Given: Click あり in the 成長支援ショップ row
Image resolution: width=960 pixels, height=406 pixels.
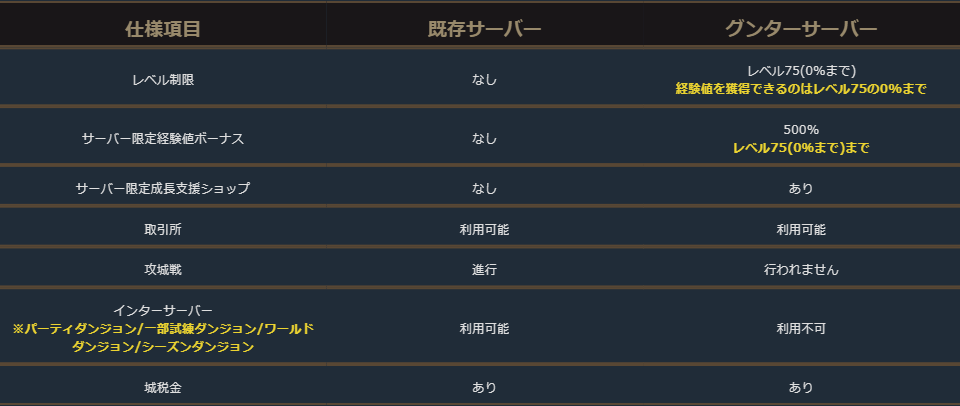Looking at the screenshot, I should [x=801, y=188].
